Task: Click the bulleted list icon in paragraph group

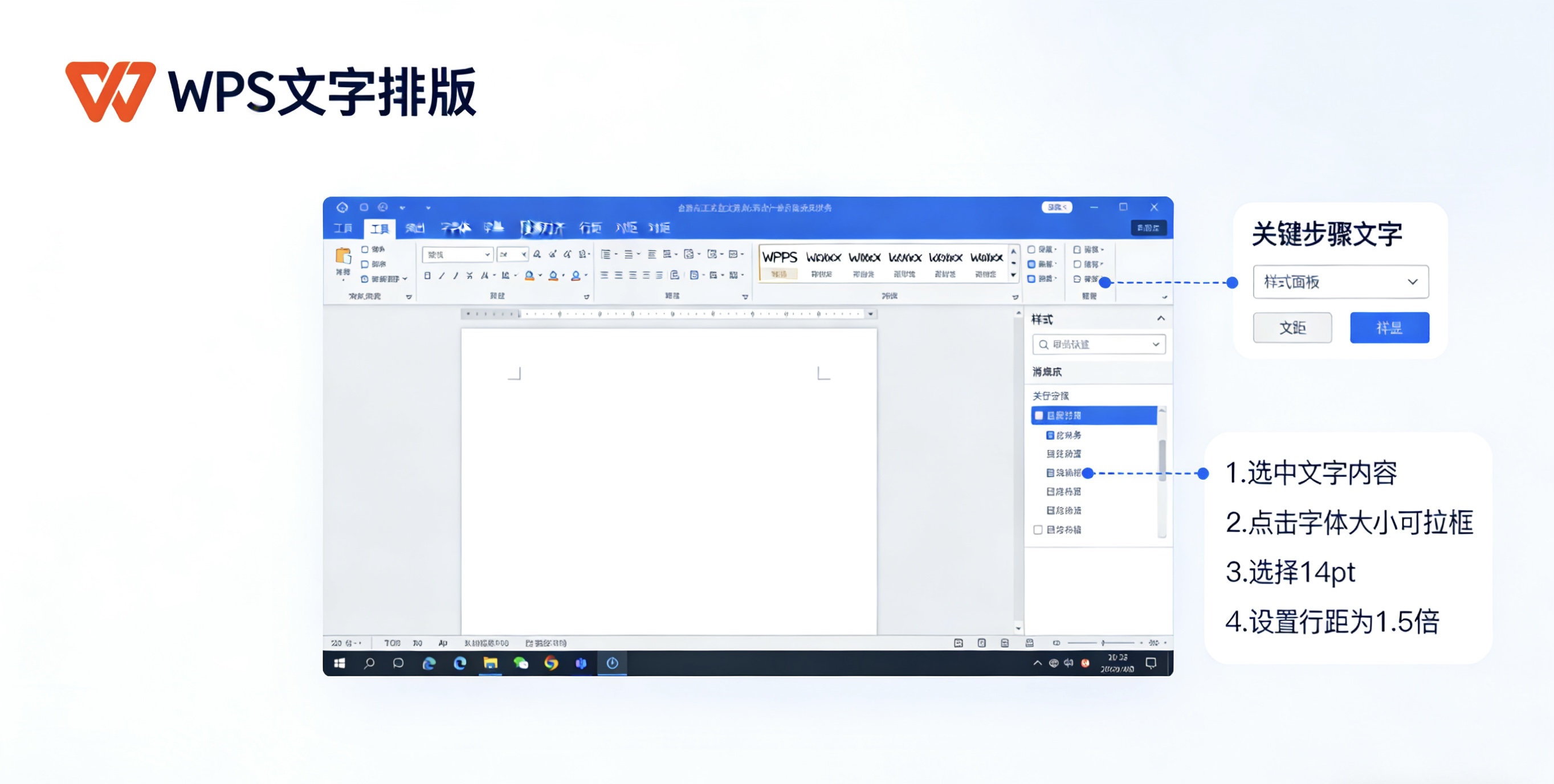Action: 606,254
